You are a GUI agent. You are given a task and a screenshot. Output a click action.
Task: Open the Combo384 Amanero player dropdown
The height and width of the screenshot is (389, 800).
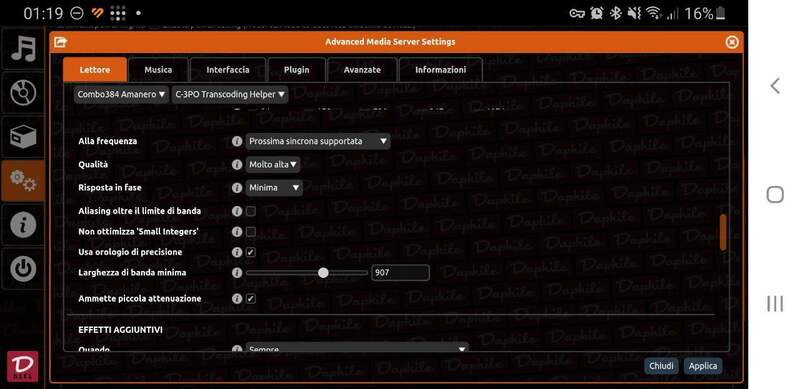(x=121, y=94)
